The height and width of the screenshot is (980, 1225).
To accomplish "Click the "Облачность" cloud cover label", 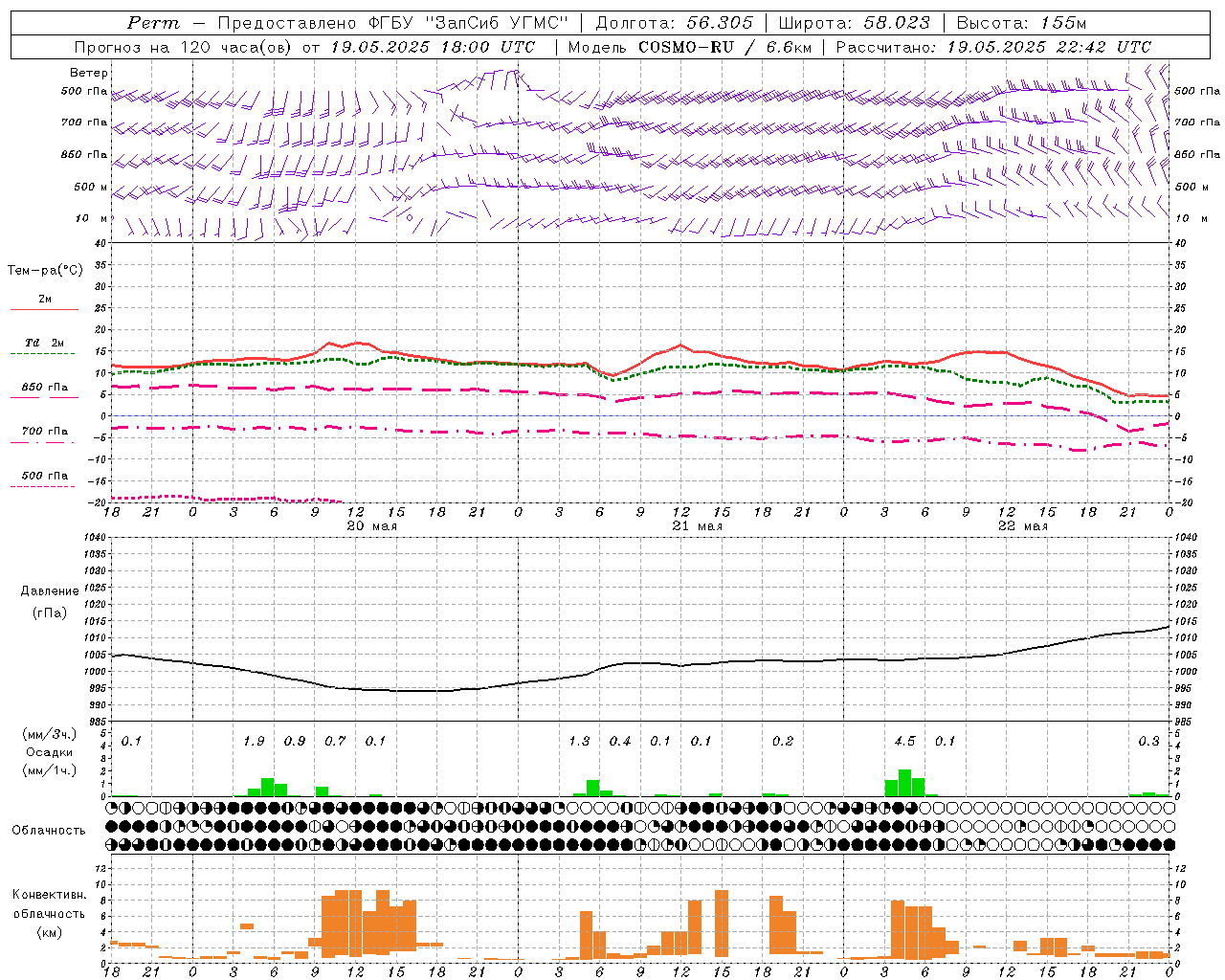I will pos(49,831).
